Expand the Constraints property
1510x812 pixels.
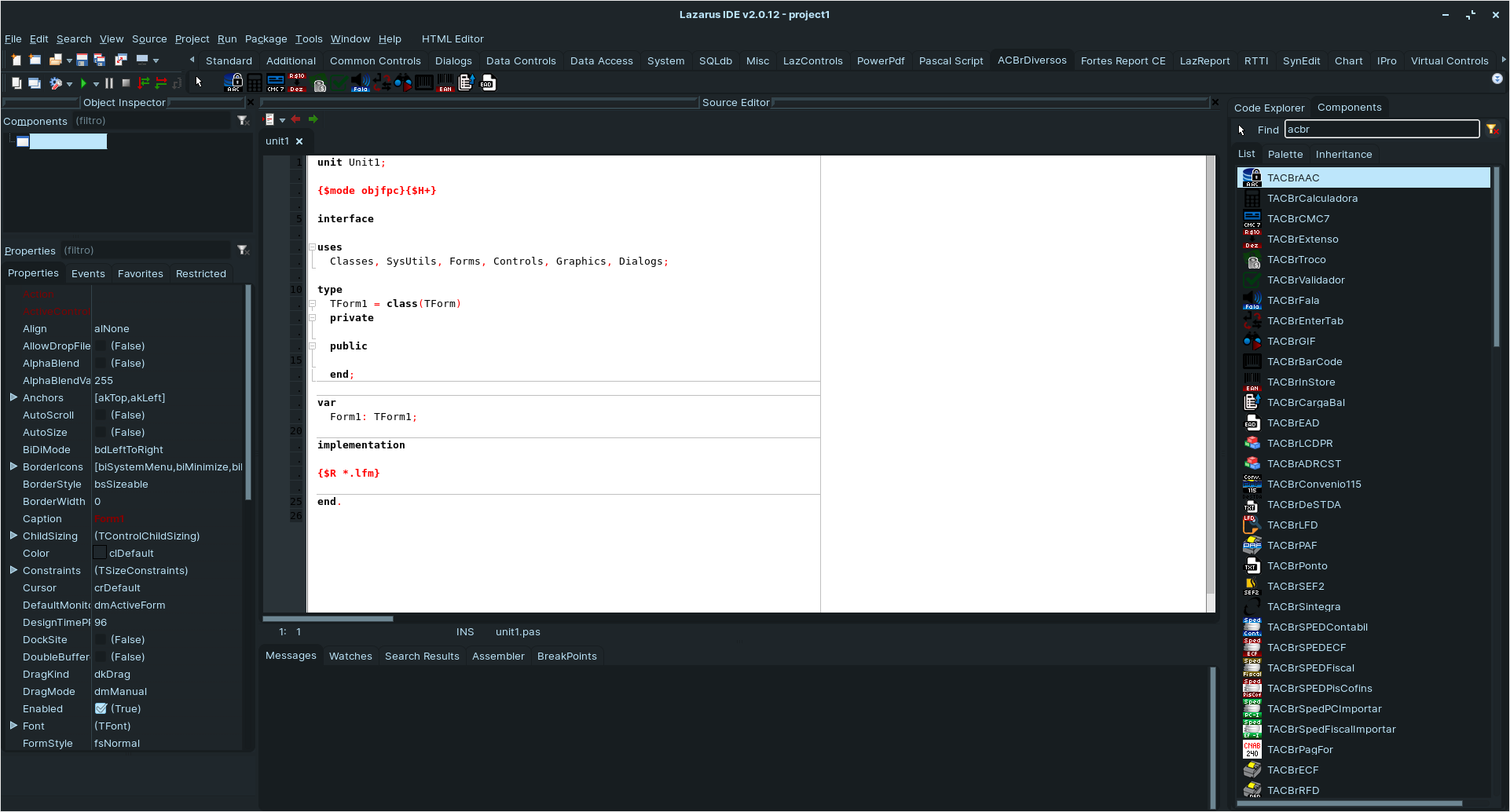point(13,570)
